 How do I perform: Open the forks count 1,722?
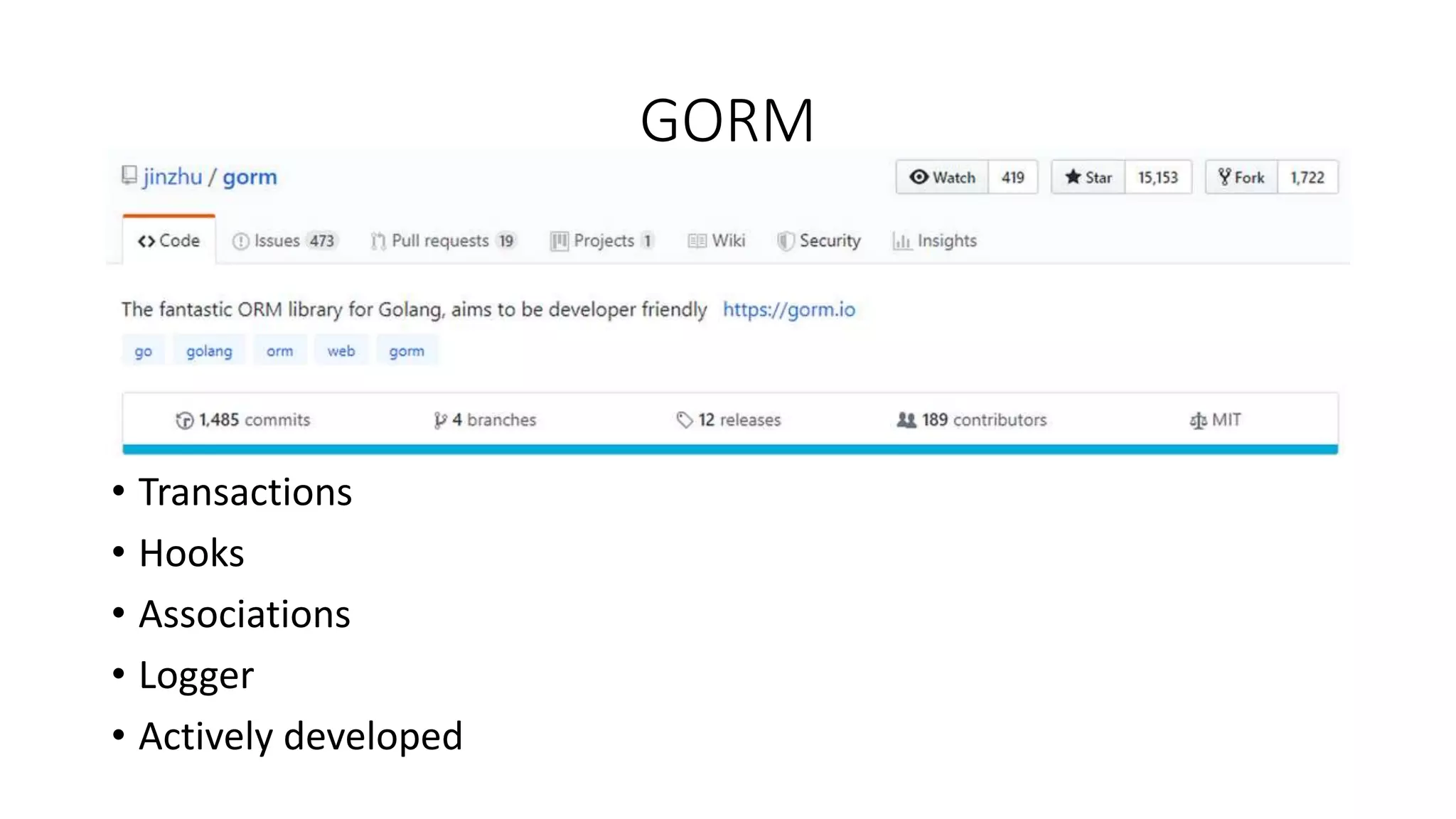[1307, 177]
